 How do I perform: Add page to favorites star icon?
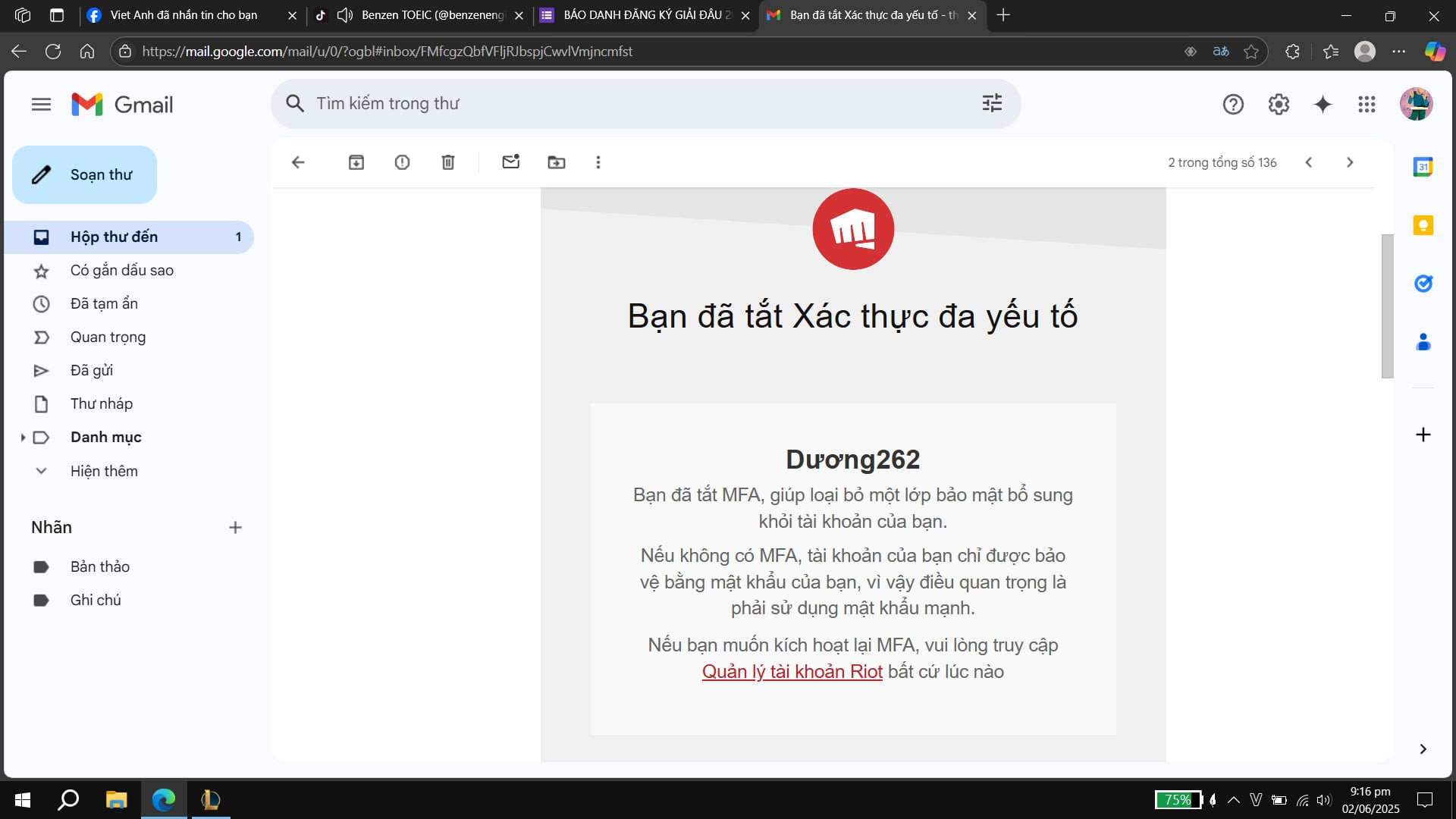click(1251, 52)
